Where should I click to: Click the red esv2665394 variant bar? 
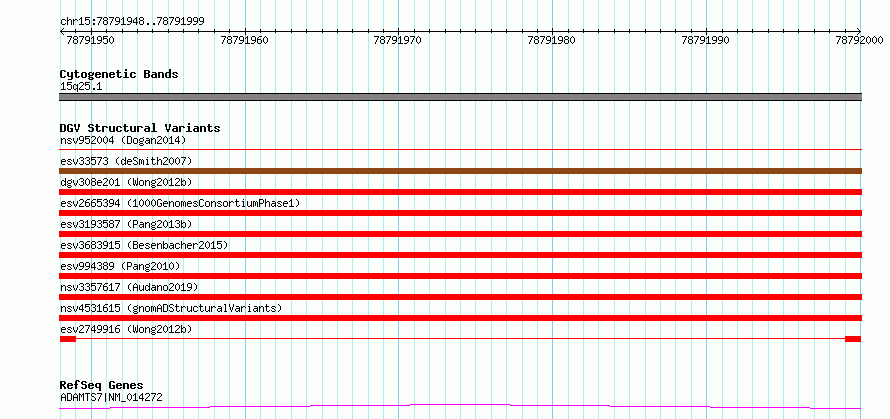click(x=460, y=213)
